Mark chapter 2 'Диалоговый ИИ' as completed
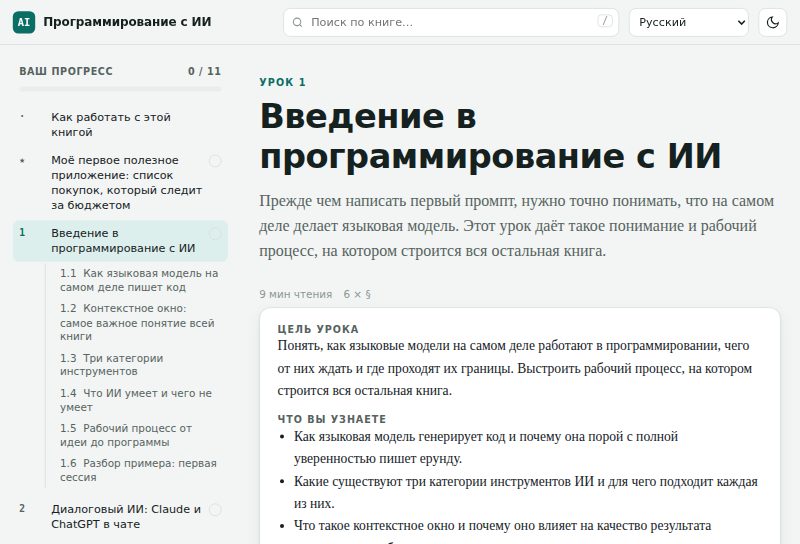 [215, 509]
